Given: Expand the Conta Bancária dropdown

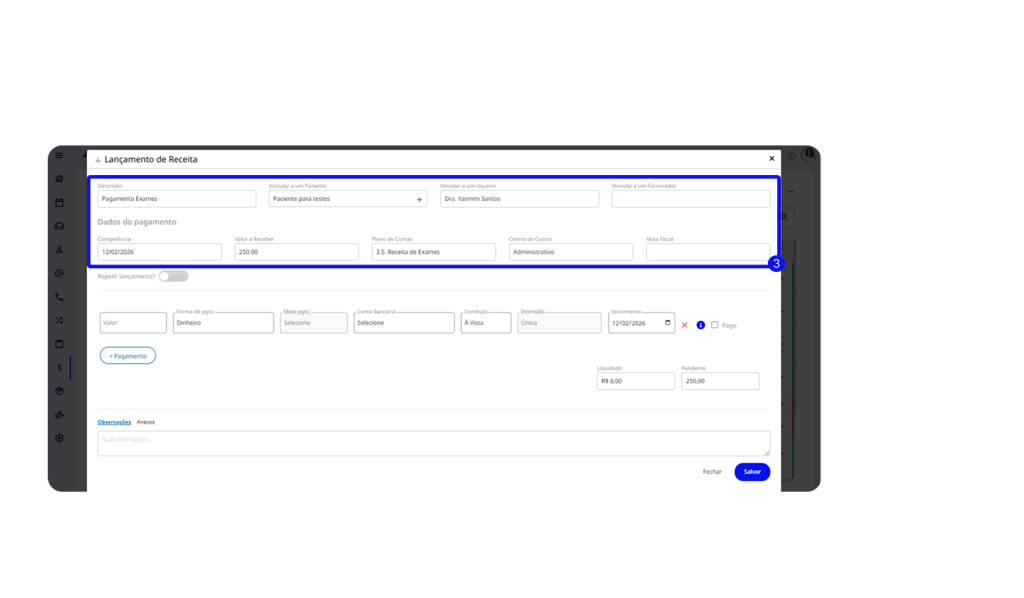Looking at the screenshot, I should 403,323.
